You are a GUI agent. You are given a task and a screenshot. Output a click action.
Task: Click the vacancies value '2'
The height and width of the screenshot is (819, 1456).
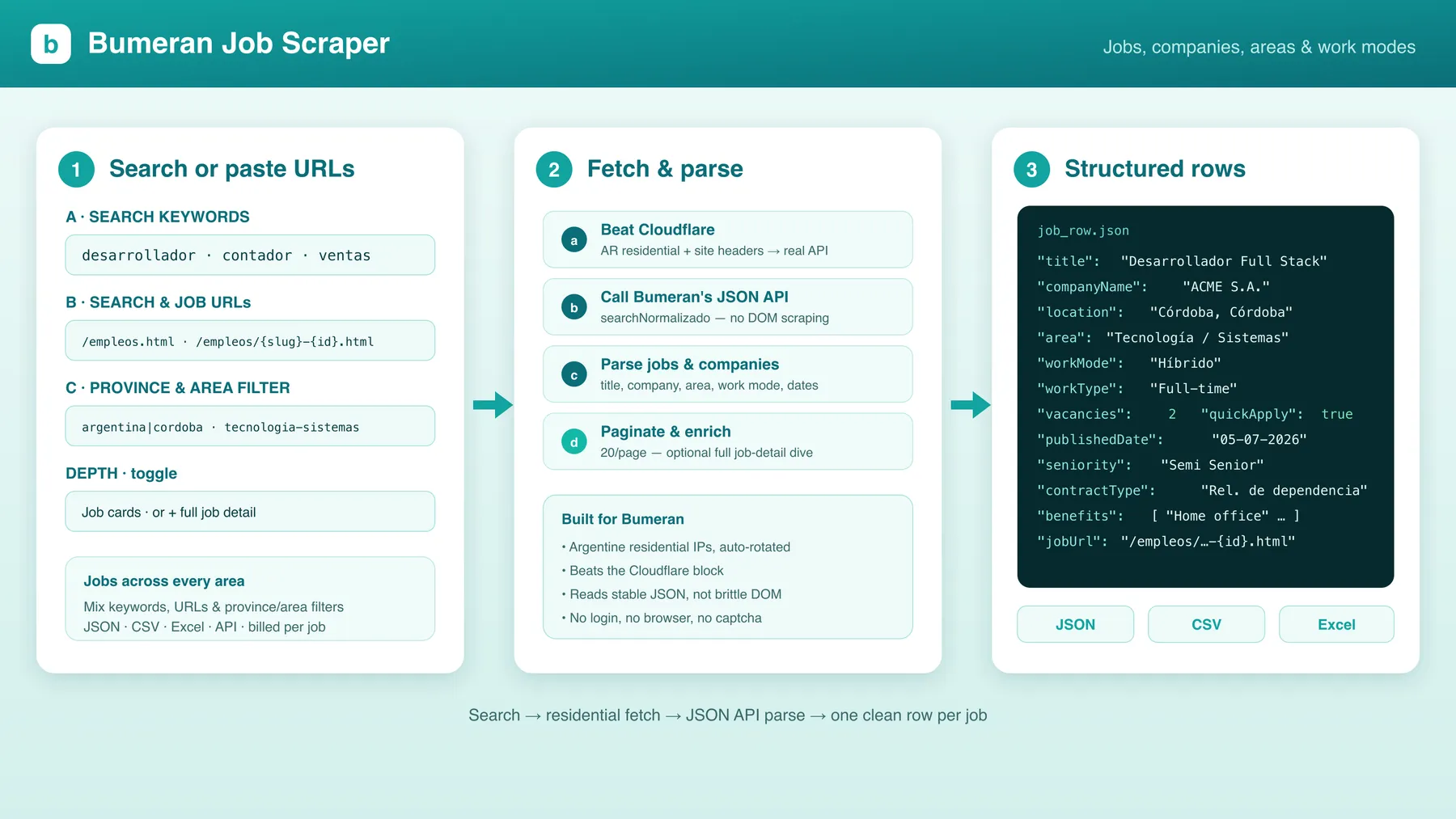(x=1172, y=414)
